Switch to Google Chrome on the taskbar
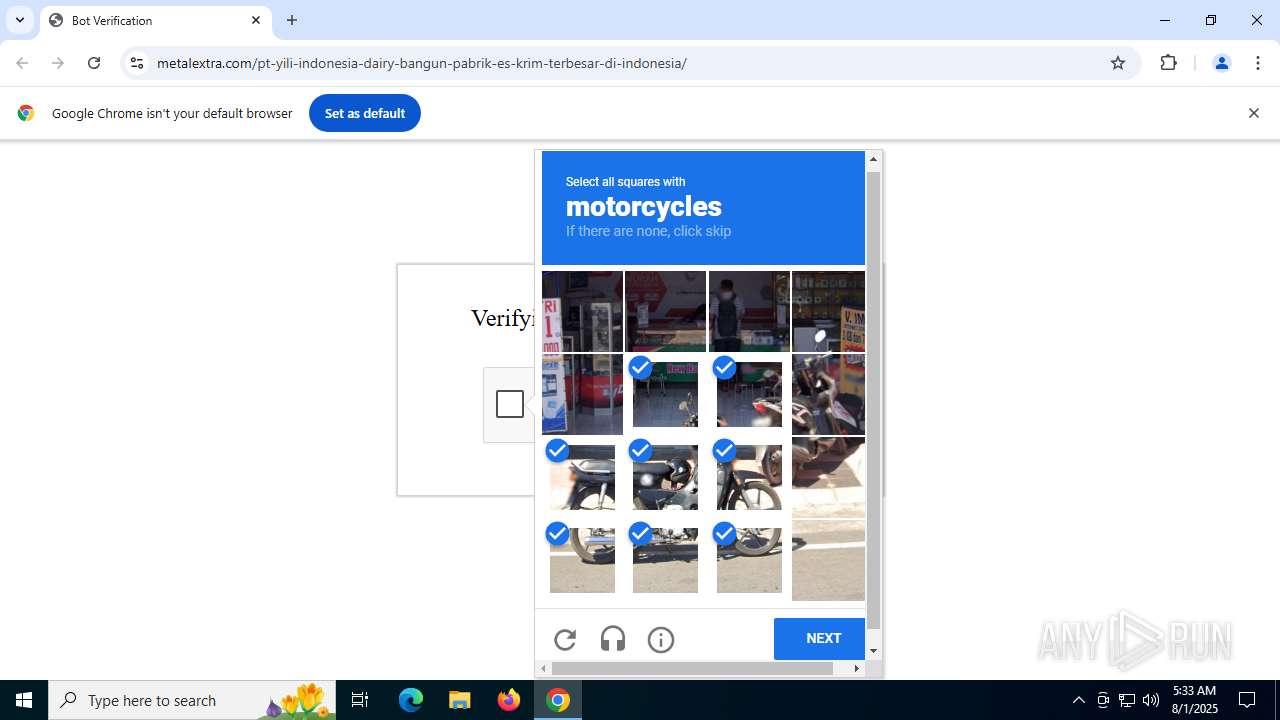The height and width of the screenshot is (720, 1280). [x=558, y=700]
